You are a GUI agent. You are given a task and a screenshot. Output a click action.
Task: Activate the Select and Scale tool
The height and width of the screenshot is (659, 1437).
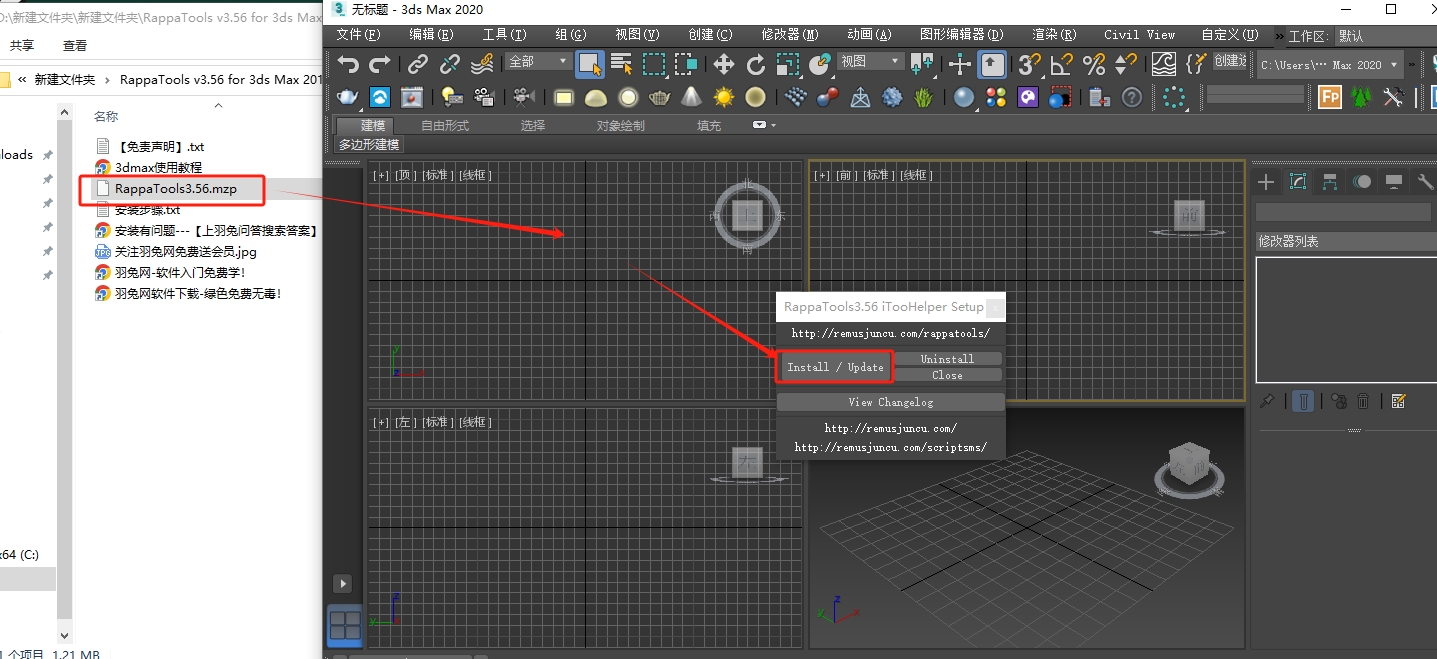(x=787, y=65)
